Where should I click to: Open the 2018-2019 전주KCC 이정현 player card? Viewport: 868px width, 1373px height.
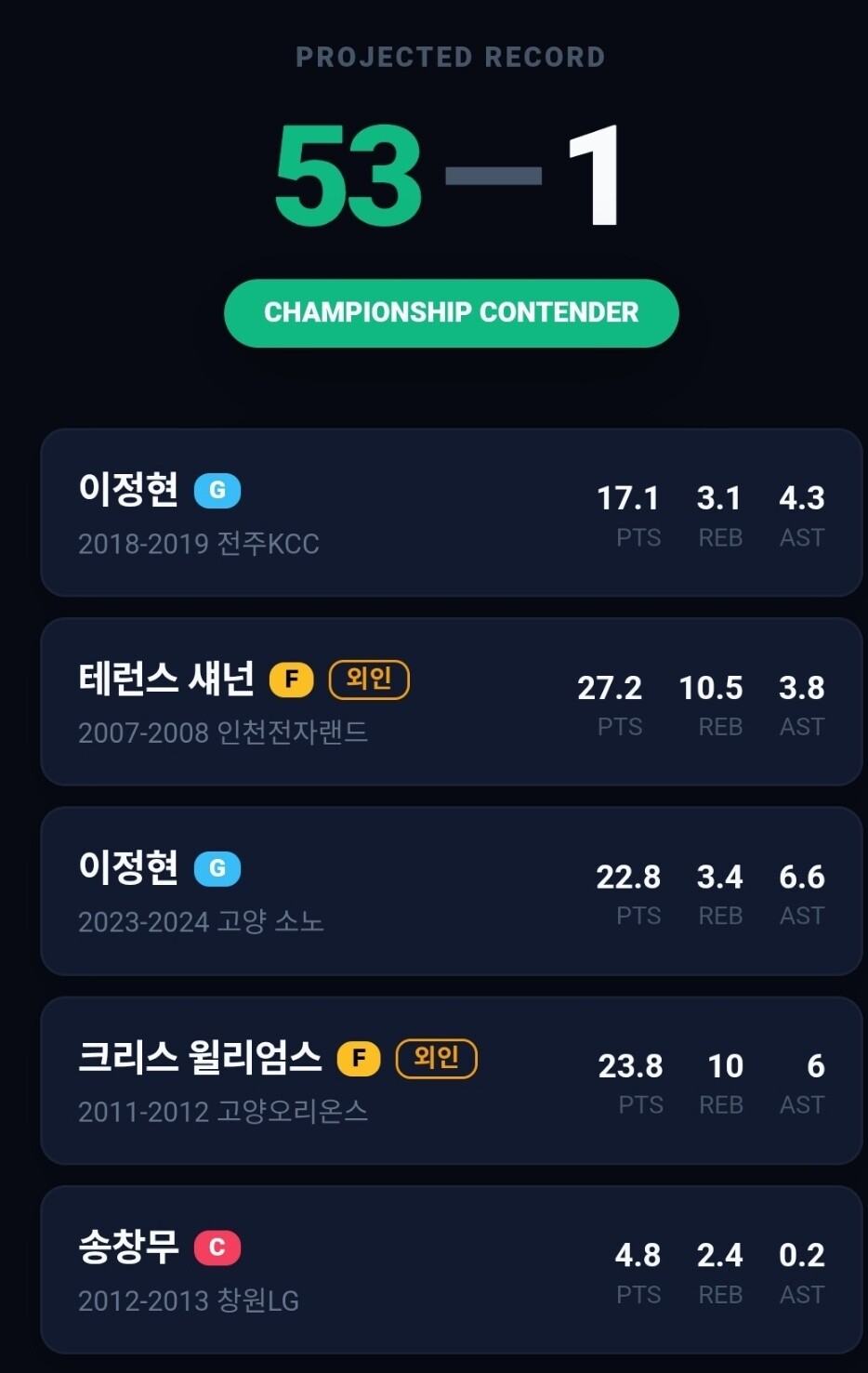(x=452, y=512)
